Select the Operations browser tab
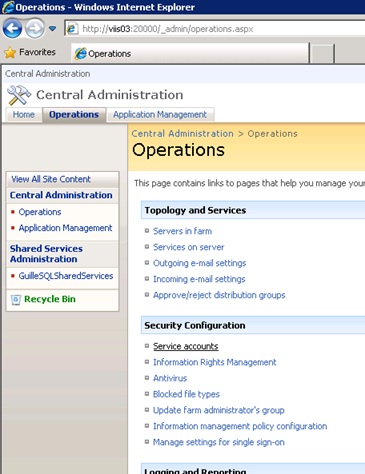 (190, 53)
